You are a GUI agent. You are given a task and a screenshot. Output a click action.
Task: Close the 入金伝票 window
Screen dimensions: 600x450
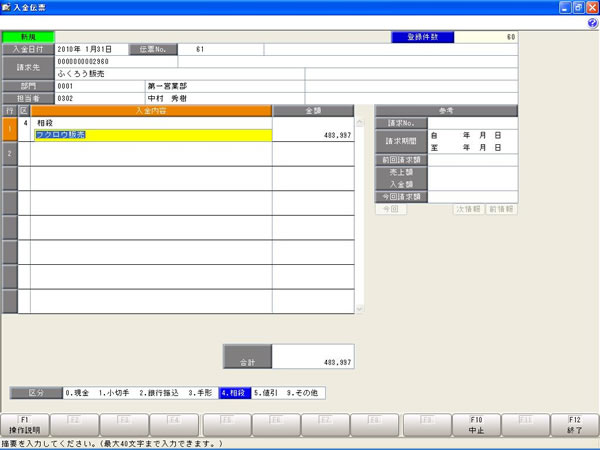[592, 7]
